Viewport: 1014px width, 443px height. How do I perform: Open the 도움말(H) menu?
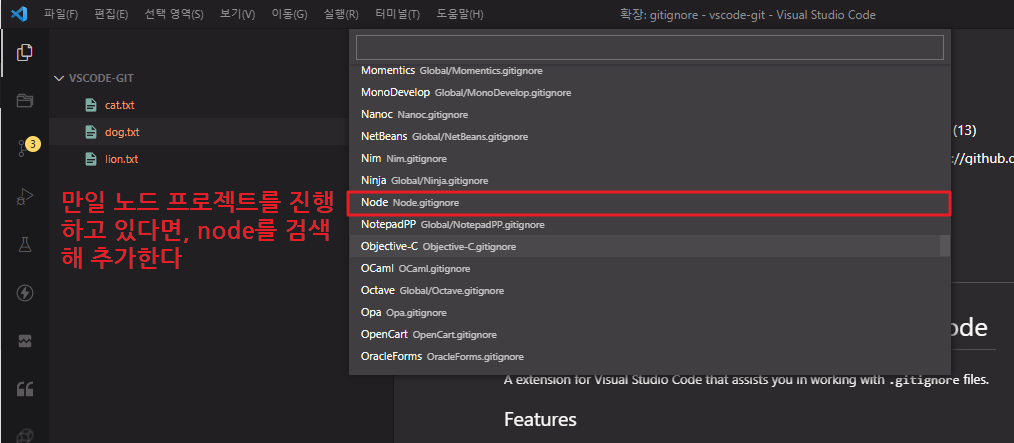(460, 14)
